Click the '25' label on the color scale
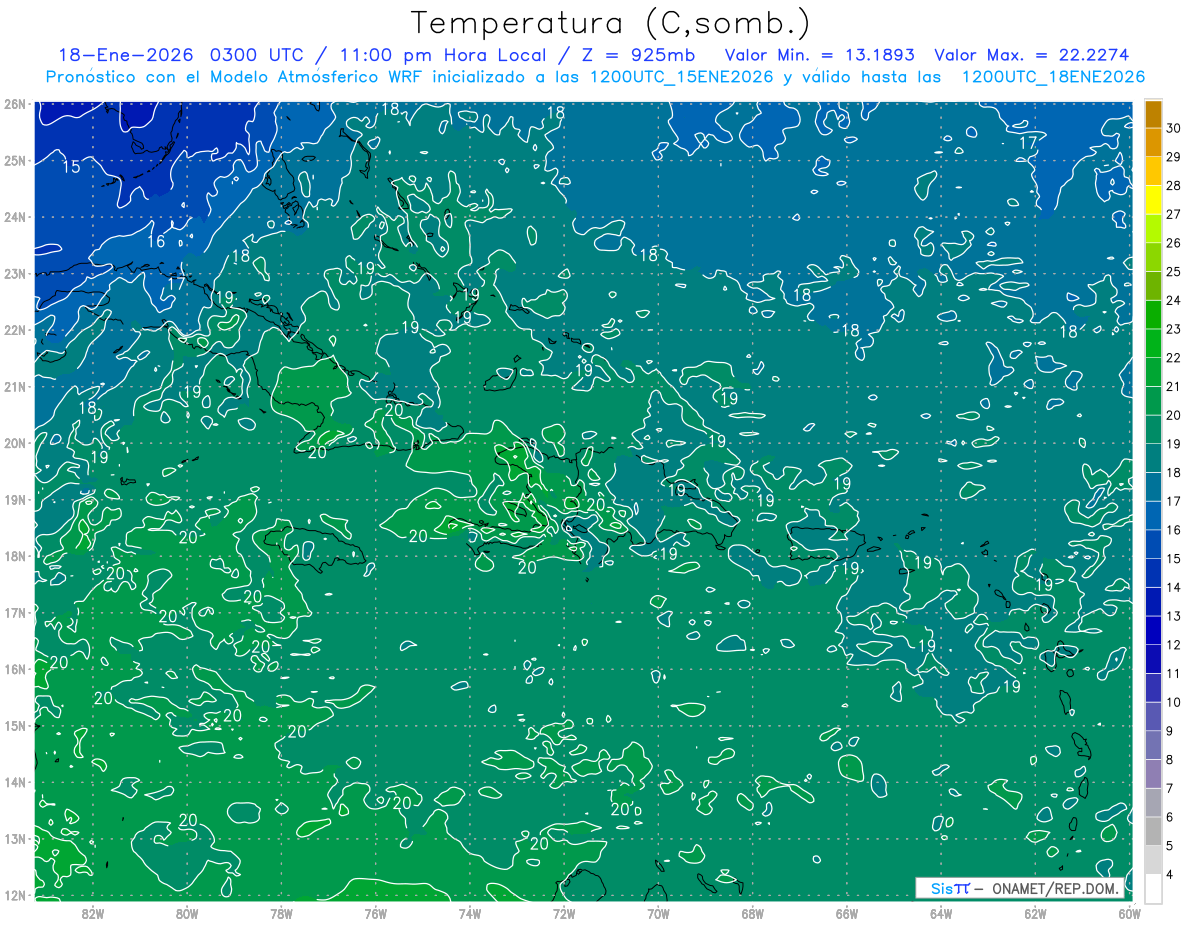Image resolution: width=1200 pixels, height=927 pixels. (1174, 272)
